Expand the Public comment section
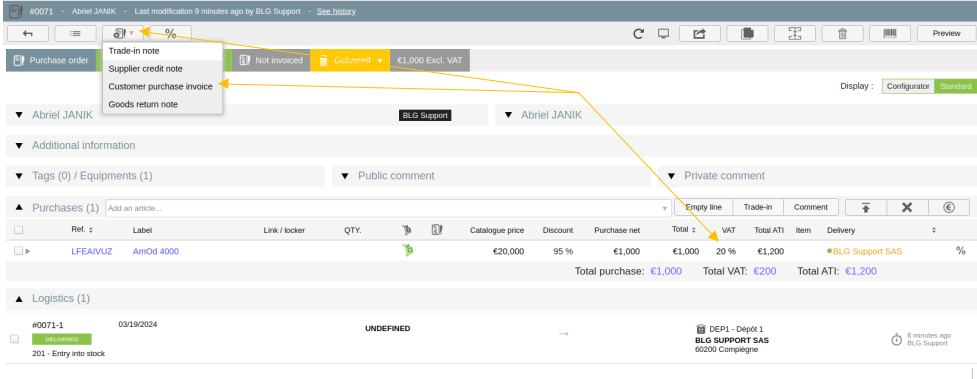The width and height of the screenshot is (977, 379). (345, 176)
